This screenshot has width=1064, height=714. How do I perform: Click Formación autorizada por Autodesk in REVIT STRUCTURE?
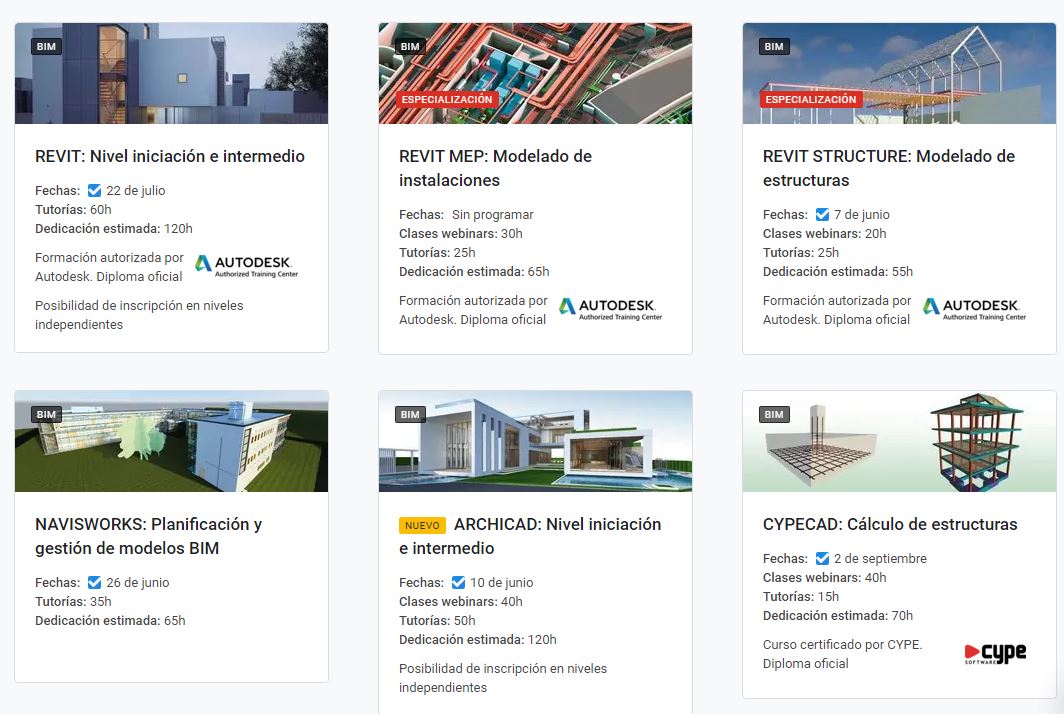pyautogui.click(x=837, y=310)
